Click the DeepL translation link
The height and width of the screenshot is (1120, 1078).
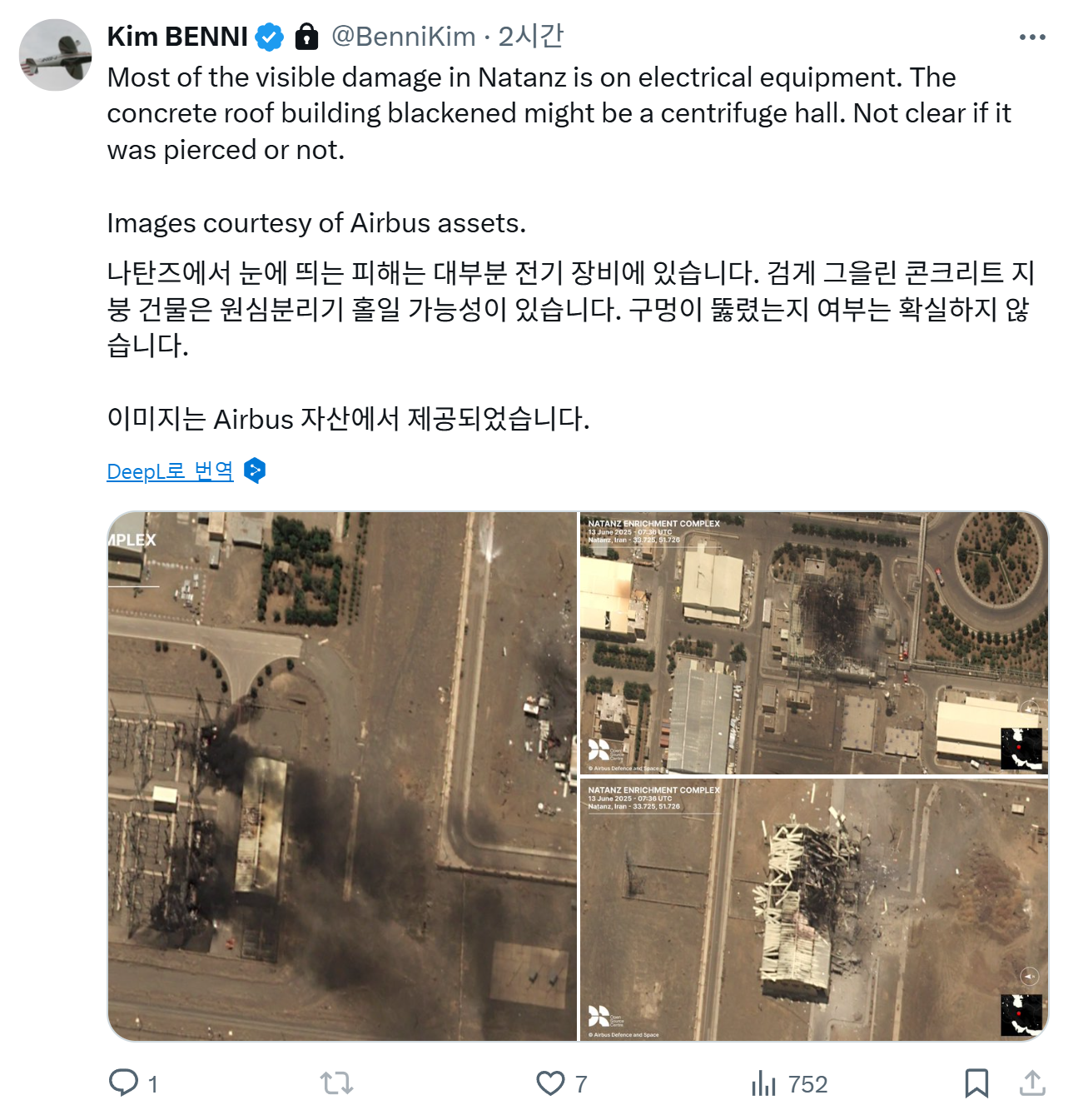[x=170, y=471]
